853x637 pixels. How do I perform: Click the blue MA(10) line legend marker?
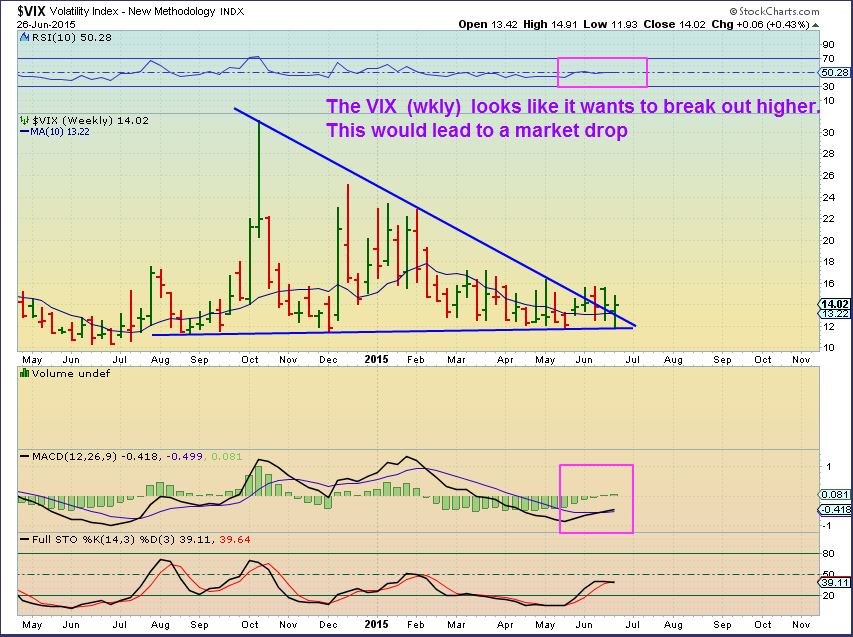point(24,132)
